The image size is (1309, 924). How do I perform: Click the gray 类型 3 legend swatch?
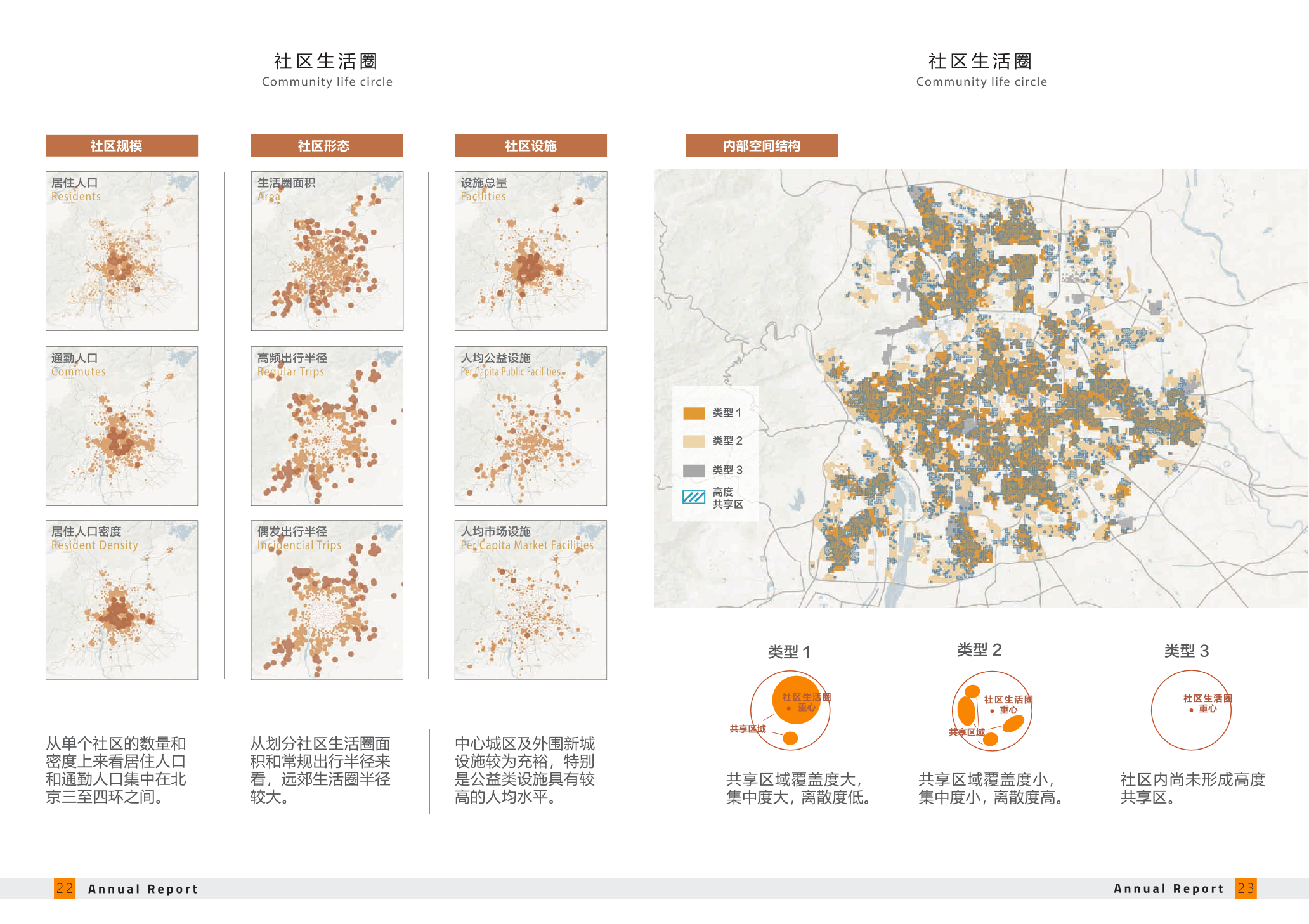(x=693, y=470)
